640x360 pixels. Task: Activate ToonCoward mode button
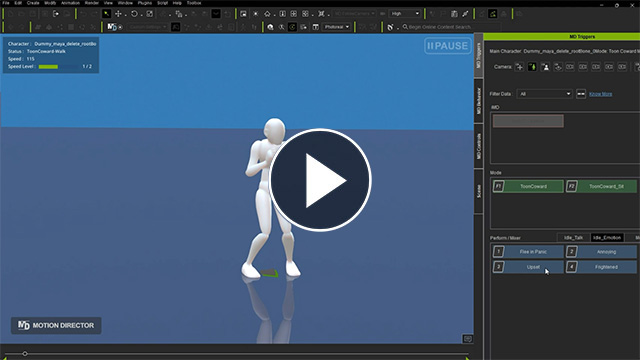click(528, 186)
